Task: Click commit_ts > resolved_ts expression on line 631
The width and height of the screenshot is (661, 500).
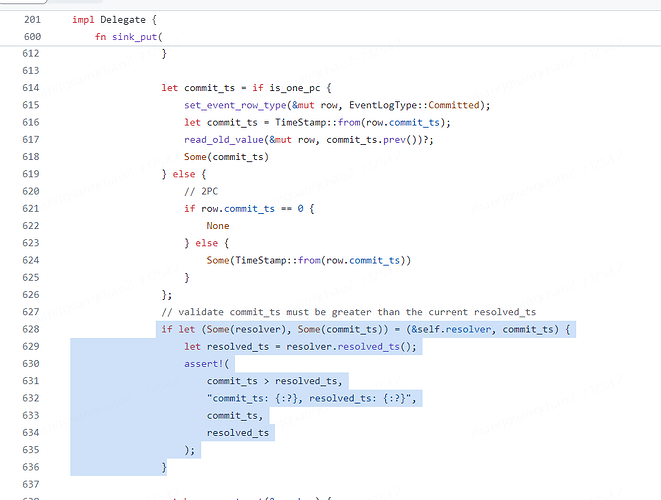Action: click(272, 381)
